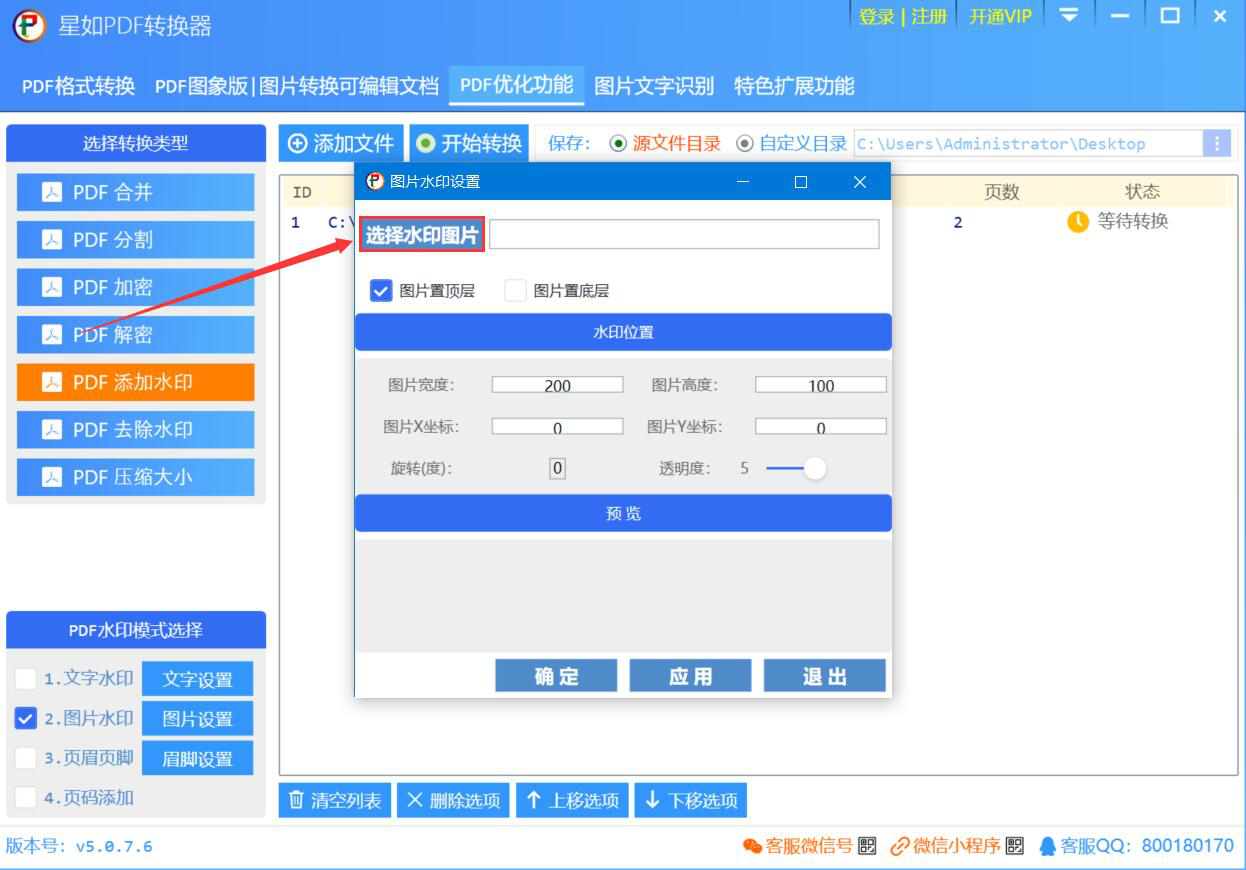
Task: Click the 星如PDF转换器 app logo icon
Action: 29,25
